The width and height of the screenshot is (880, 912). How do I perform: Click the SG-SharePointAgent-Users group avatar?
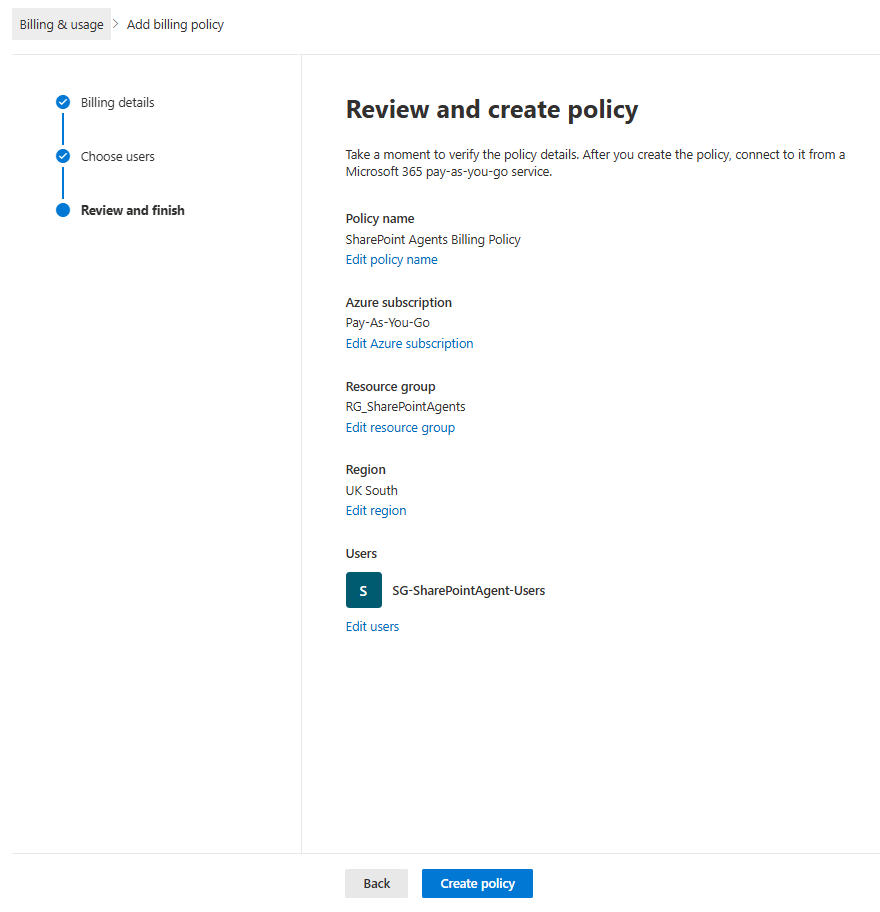364,590
